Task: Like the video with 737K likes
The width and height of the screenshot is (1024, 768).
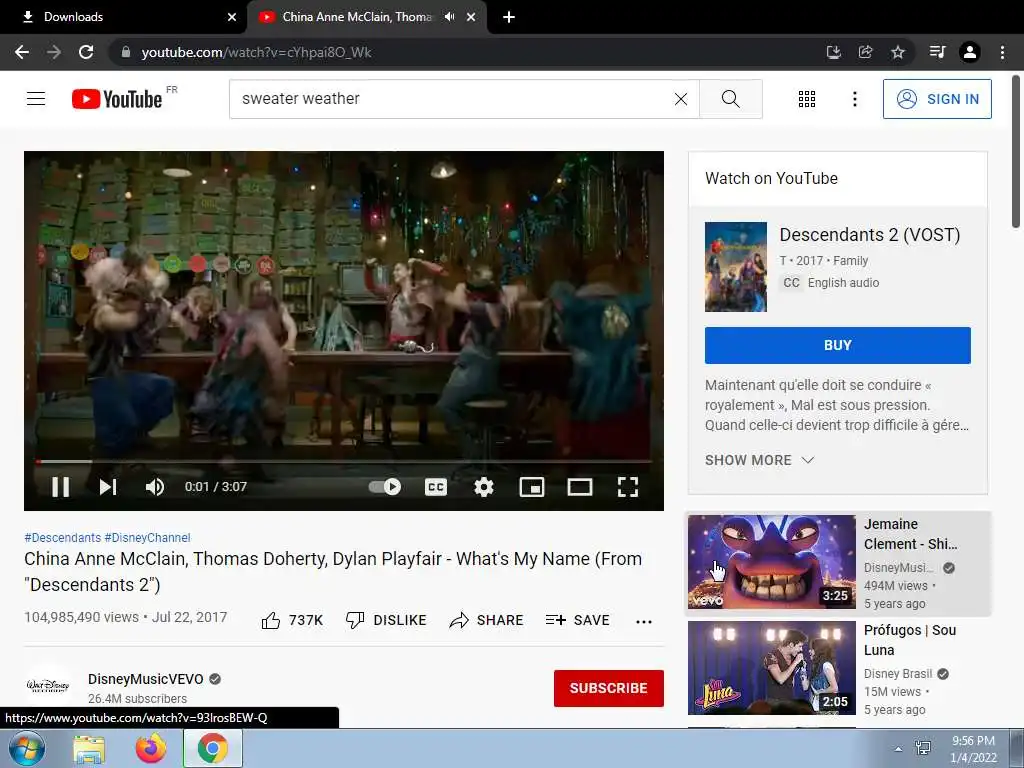Action: (x=292, y=620)
